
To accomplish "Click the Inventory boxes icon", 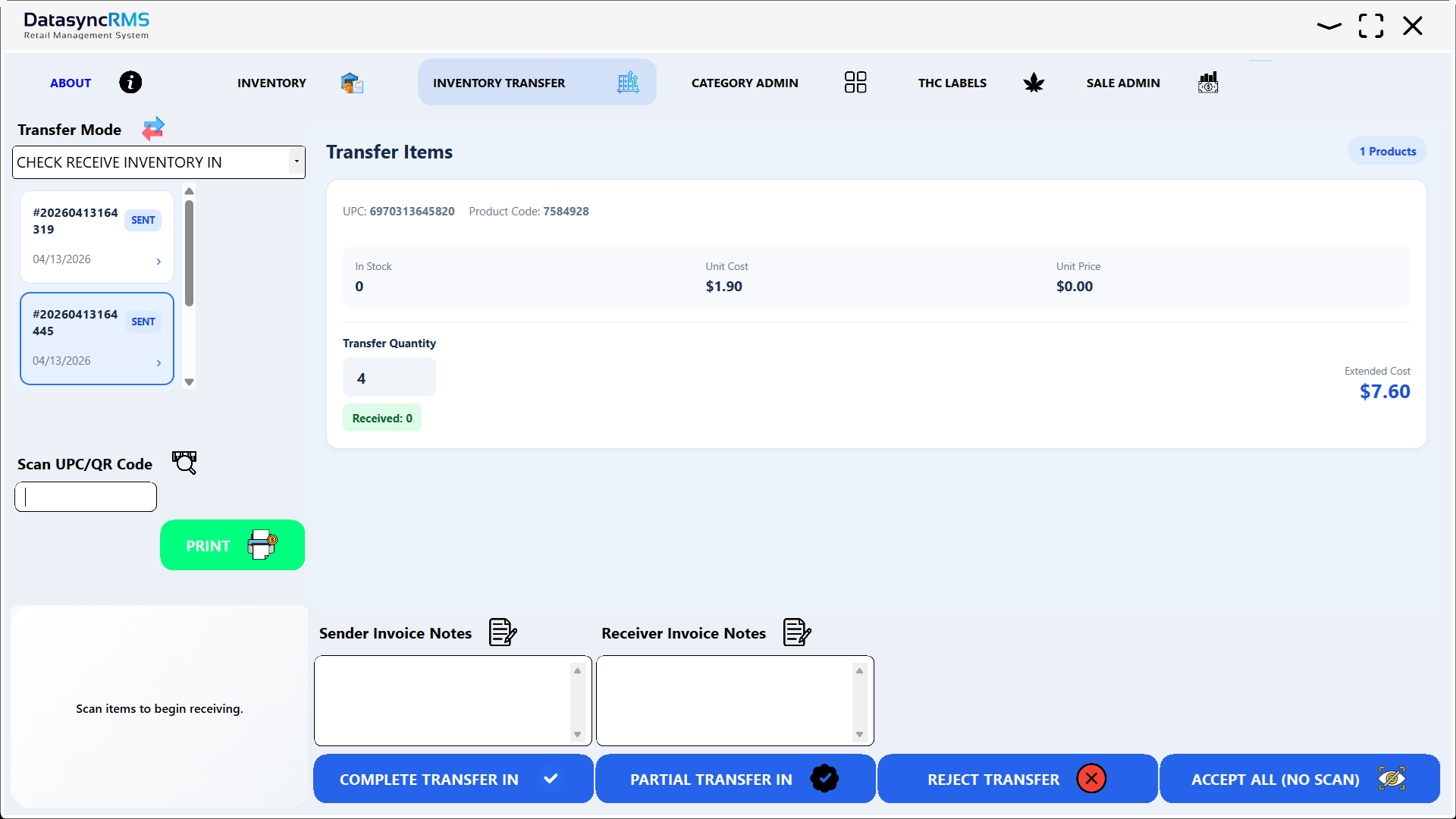I will pos(352,83).
